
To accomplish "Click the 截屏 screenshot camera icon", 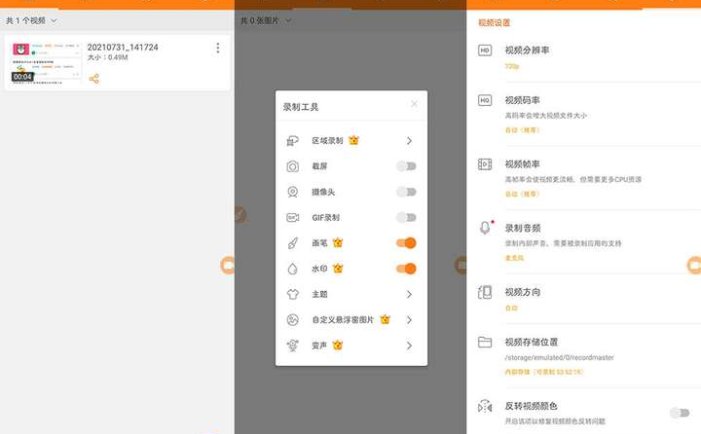I will (x=292, y=166).
